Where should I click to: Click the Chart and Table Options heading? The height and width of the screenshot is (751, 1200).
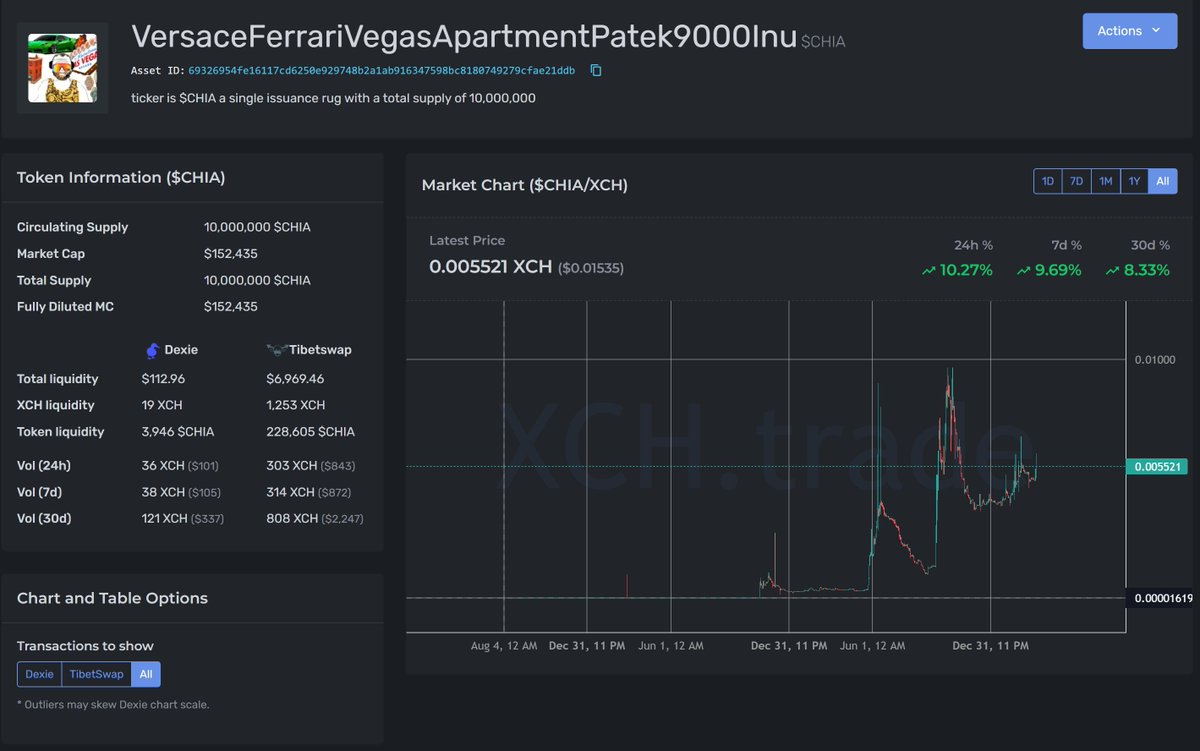tap(112, 598)
